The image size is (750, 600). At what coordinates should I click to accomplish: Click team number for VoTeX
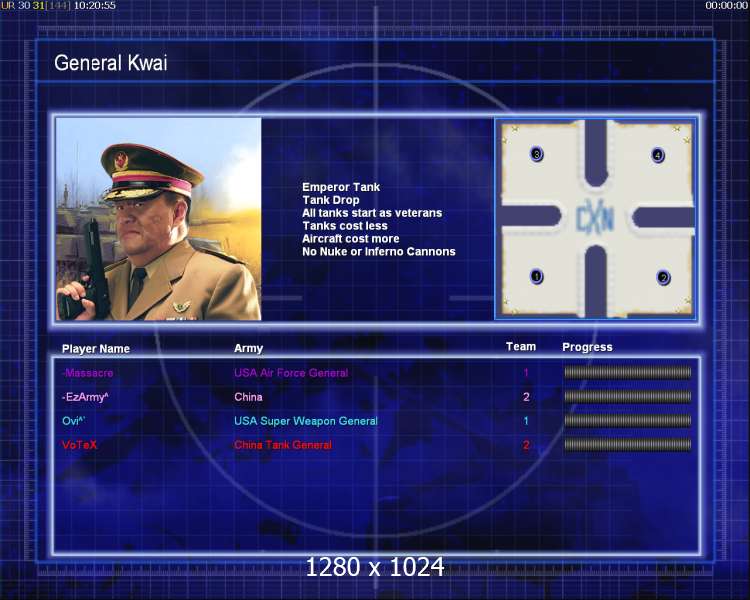tap(526, 444)
